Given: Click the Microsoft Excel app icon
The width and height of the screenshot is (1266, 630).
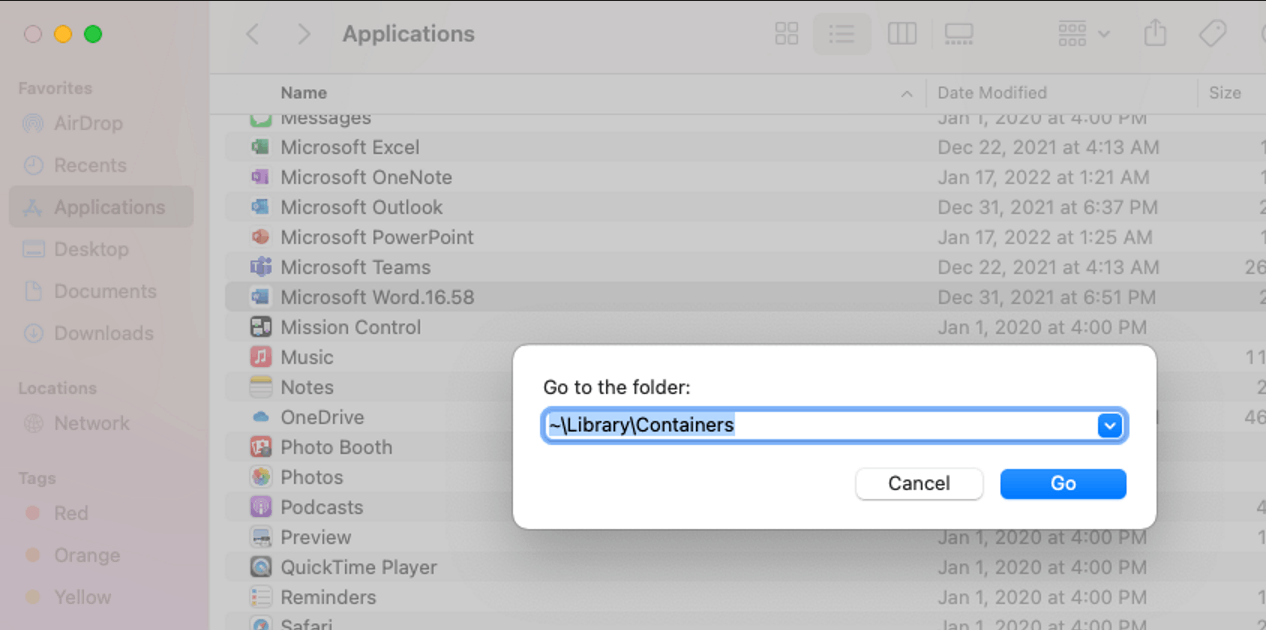Looking at the screenshot, I should (261, 147).
